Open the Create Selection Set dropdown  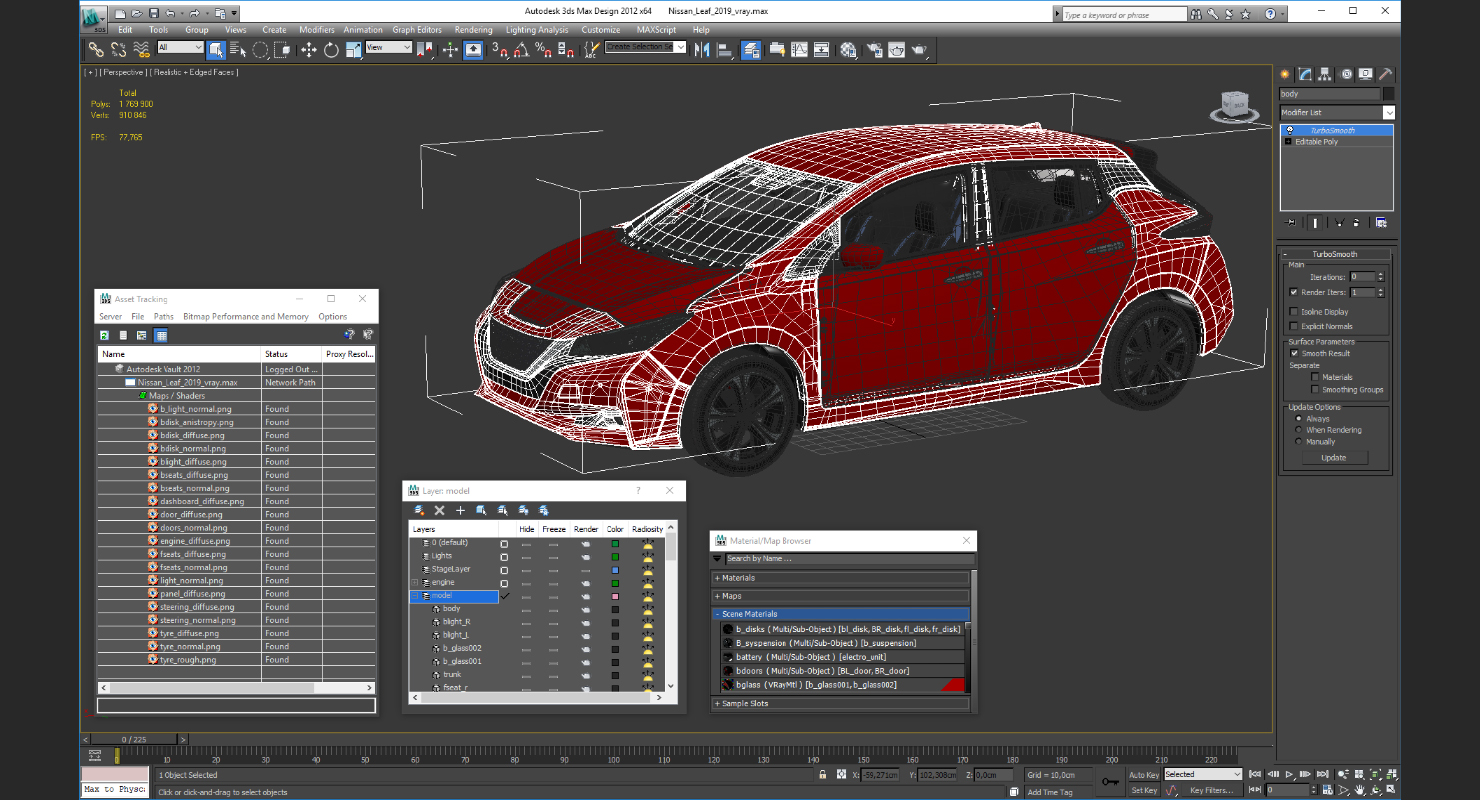[x=646, y=47]
